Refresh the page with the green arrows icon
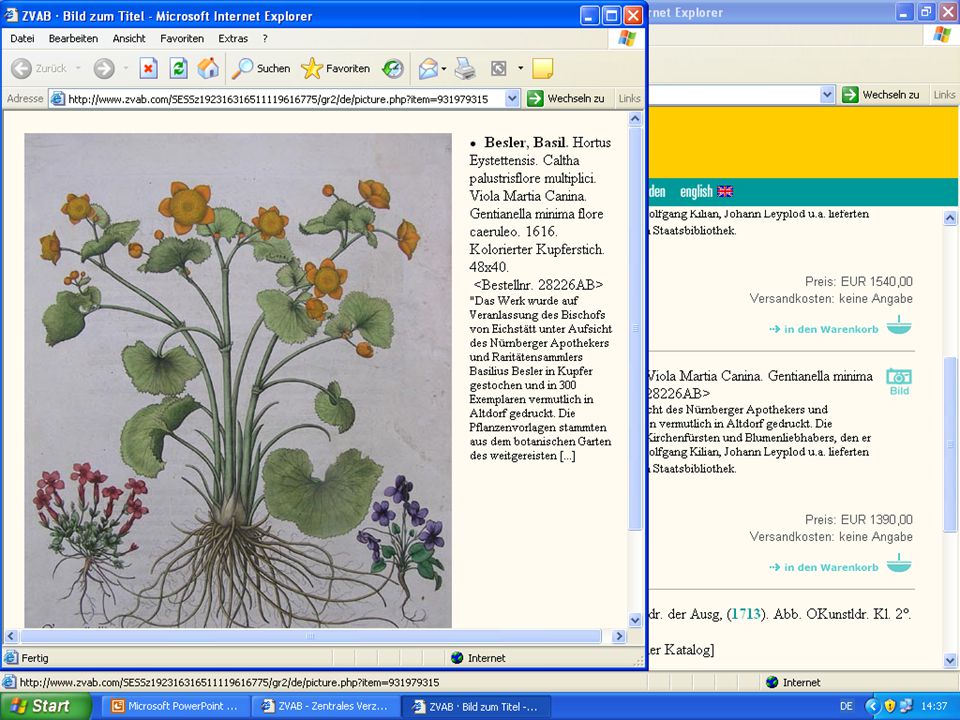 pos(178,68)
